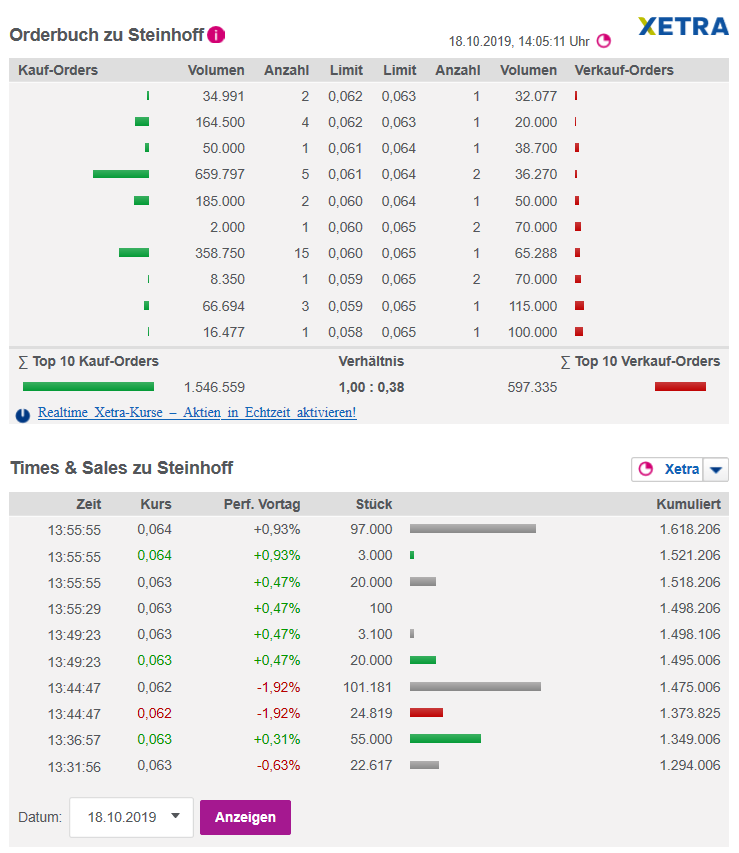Click the red Verkauf bar beside 115.000

(x=578, y=306)
